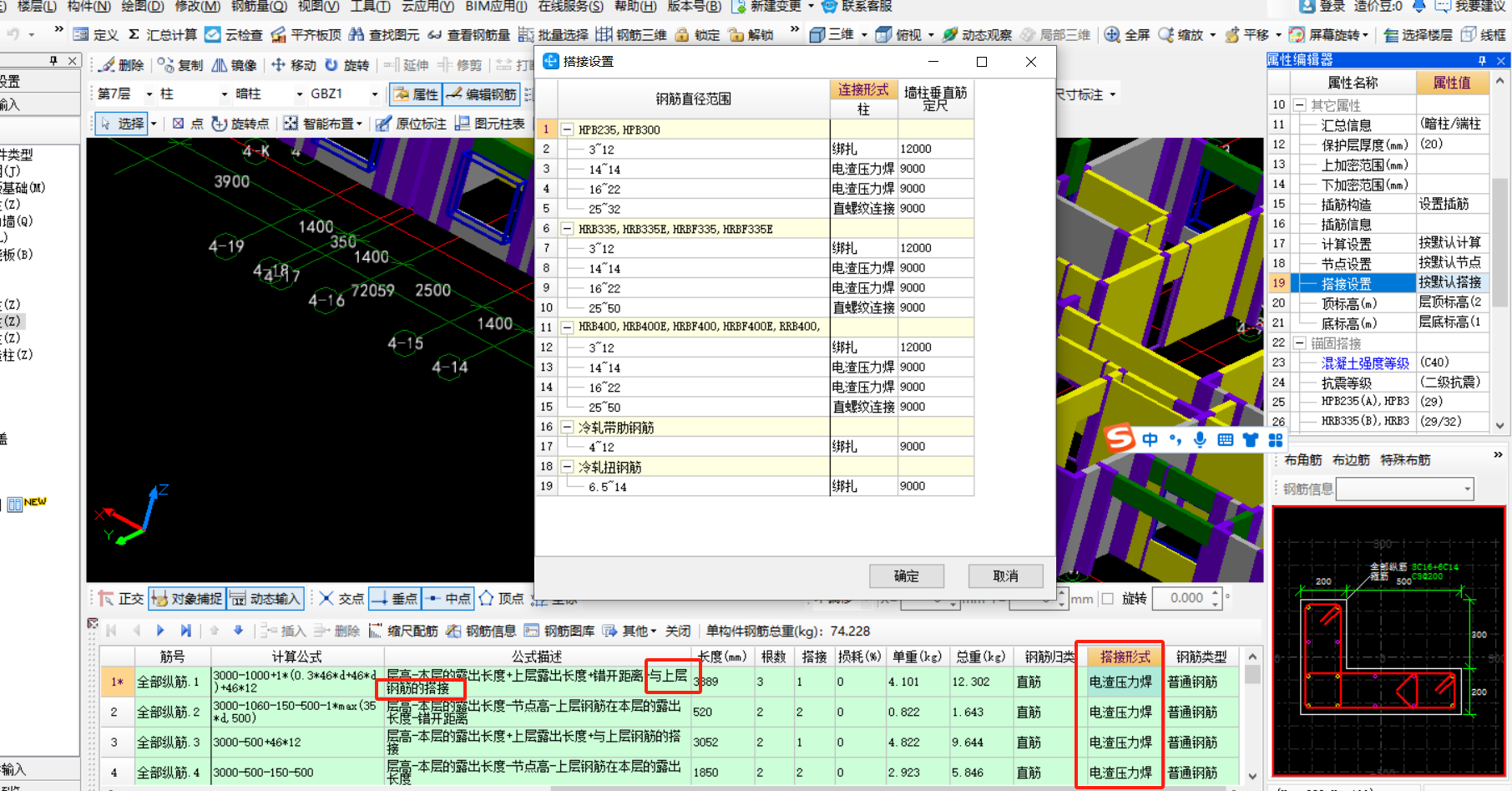Open 云检查 cloud check tool
1512x791 pixels.
click(234, 34)
